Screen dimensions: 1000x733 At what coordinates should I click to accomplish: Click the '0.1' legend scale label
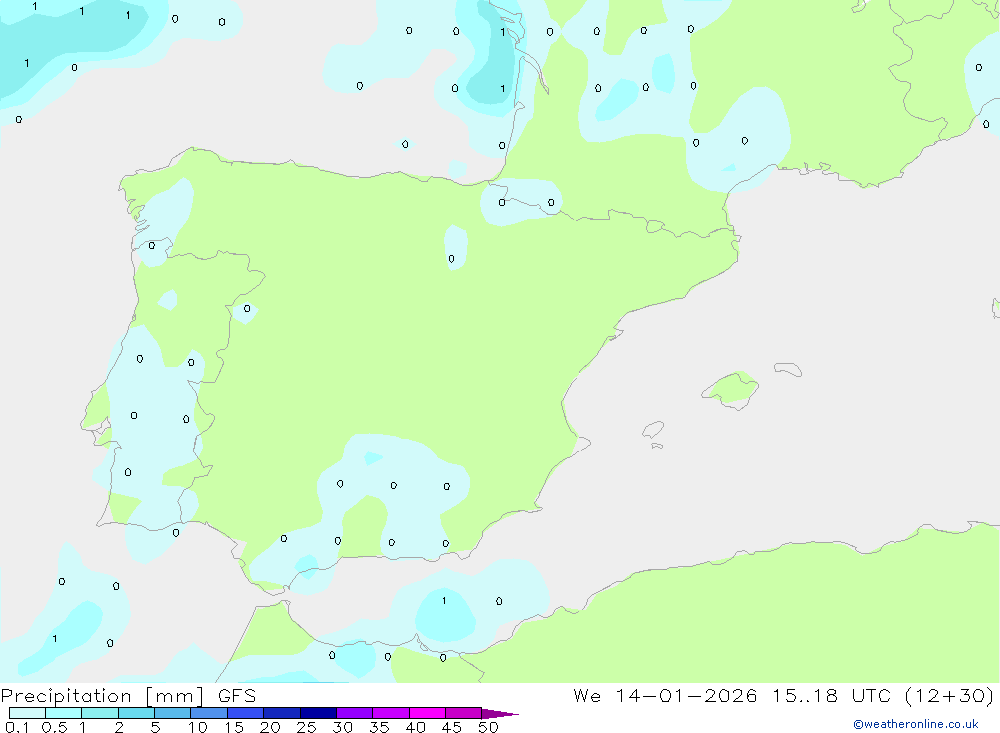pyautogui.click(x=17, y=727)
